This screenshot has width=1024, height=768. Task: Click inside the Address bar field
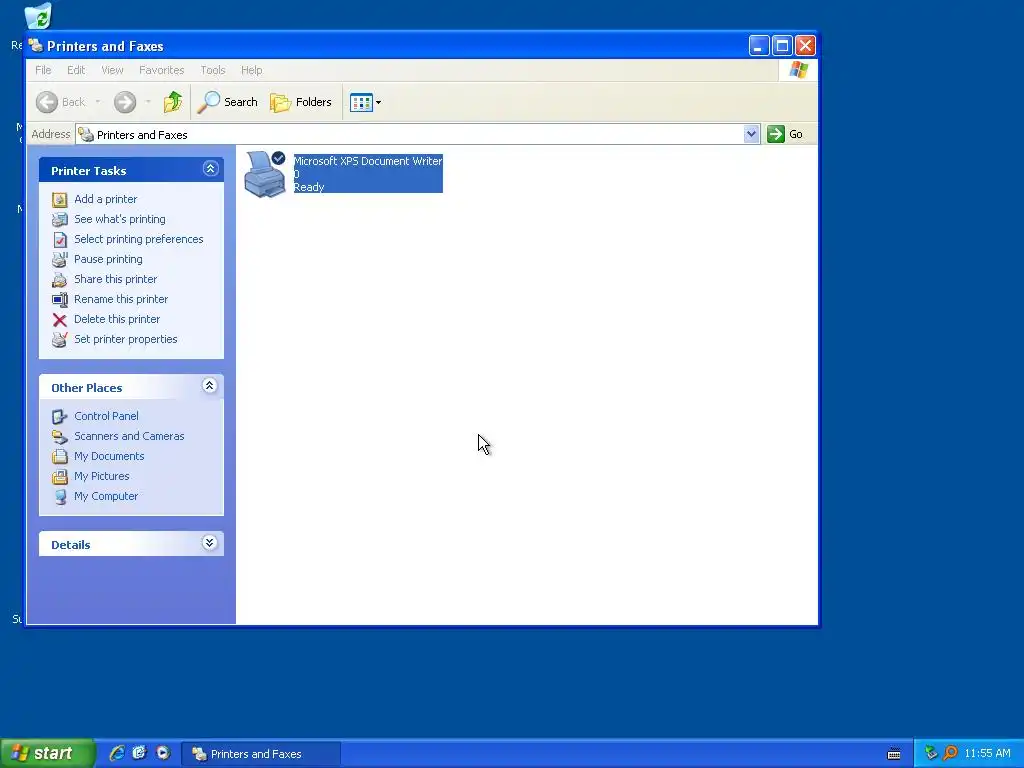tap(417, 135)
